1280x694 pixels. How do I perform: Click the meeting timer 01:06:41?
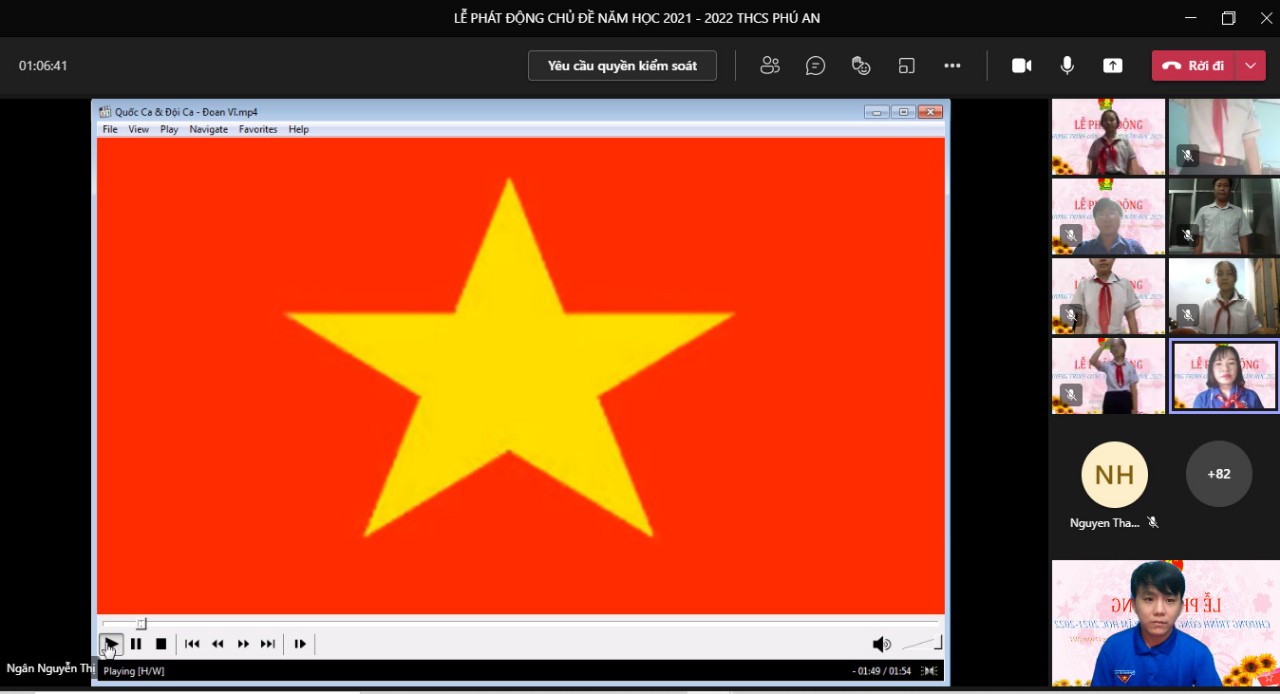tap(43, 66)
